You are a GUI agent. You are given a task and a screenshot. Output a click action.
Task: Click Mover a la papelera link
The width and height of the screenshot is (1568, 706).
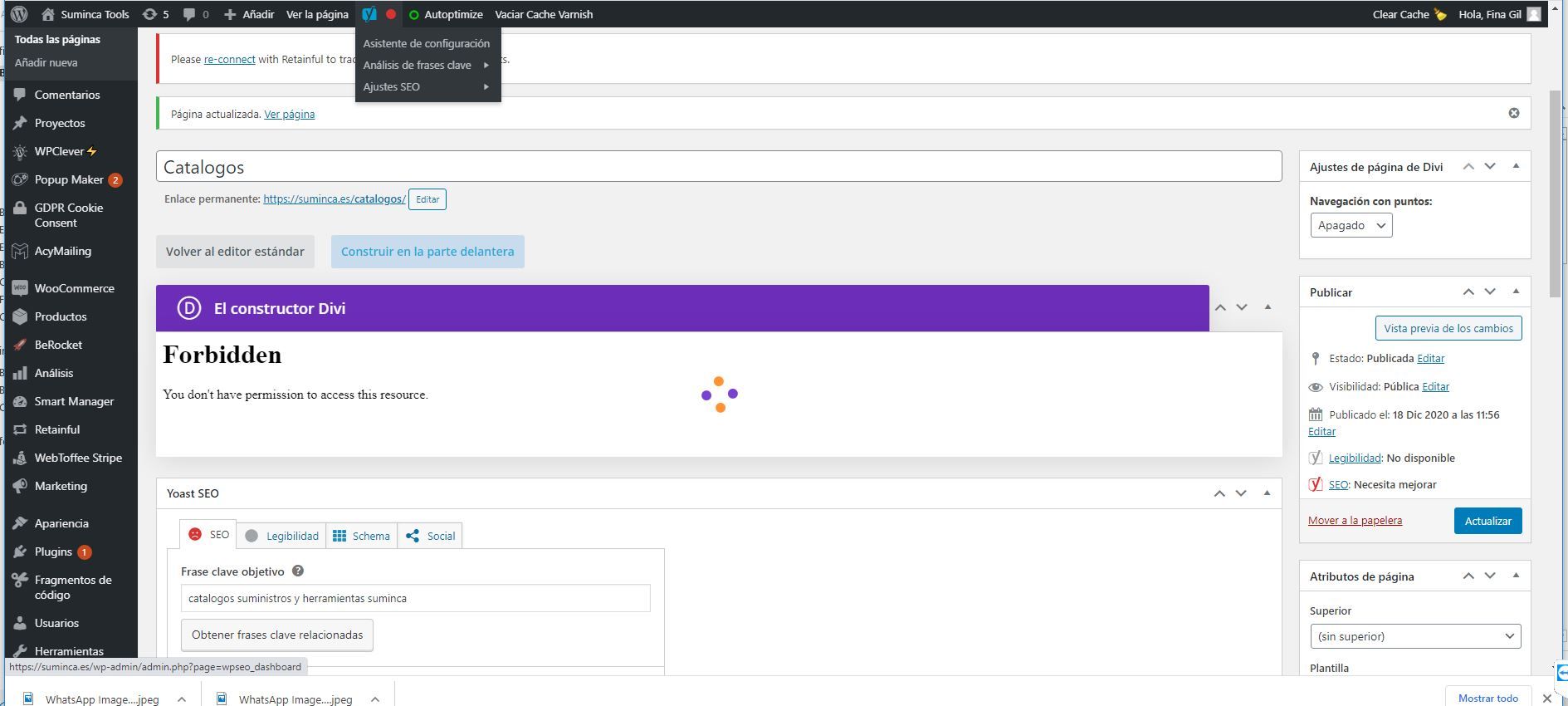(1355, 520)
